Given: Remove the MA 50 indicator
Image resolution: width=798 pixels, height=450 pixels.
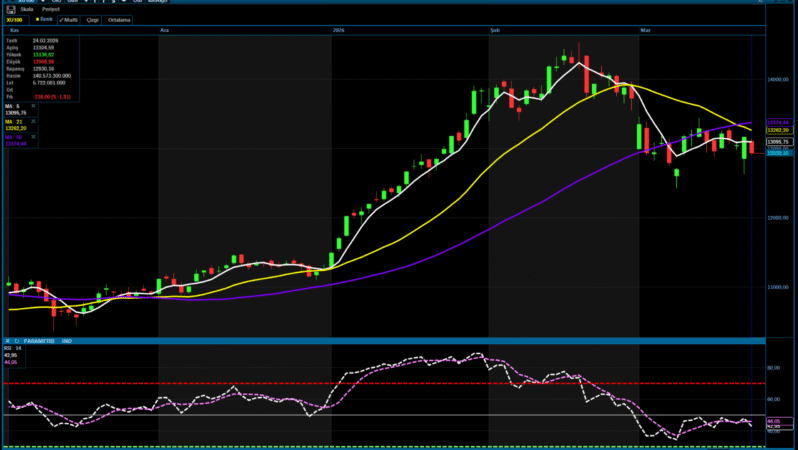Looking at the screenshot, I should click(x=32, y=138).
